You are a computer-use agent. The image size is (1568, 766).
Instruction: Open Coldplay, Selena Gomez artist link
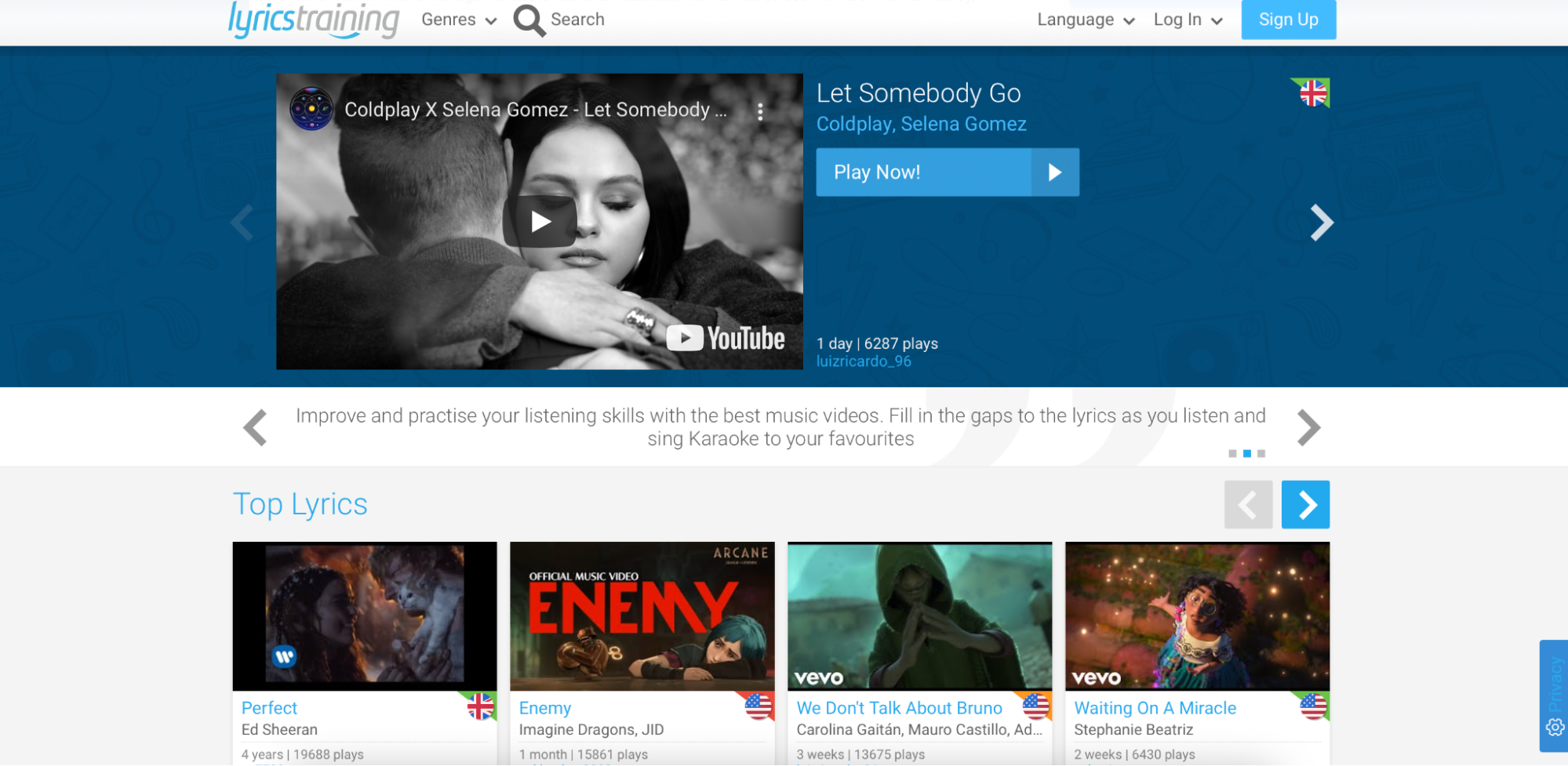(x=921, y=124)
